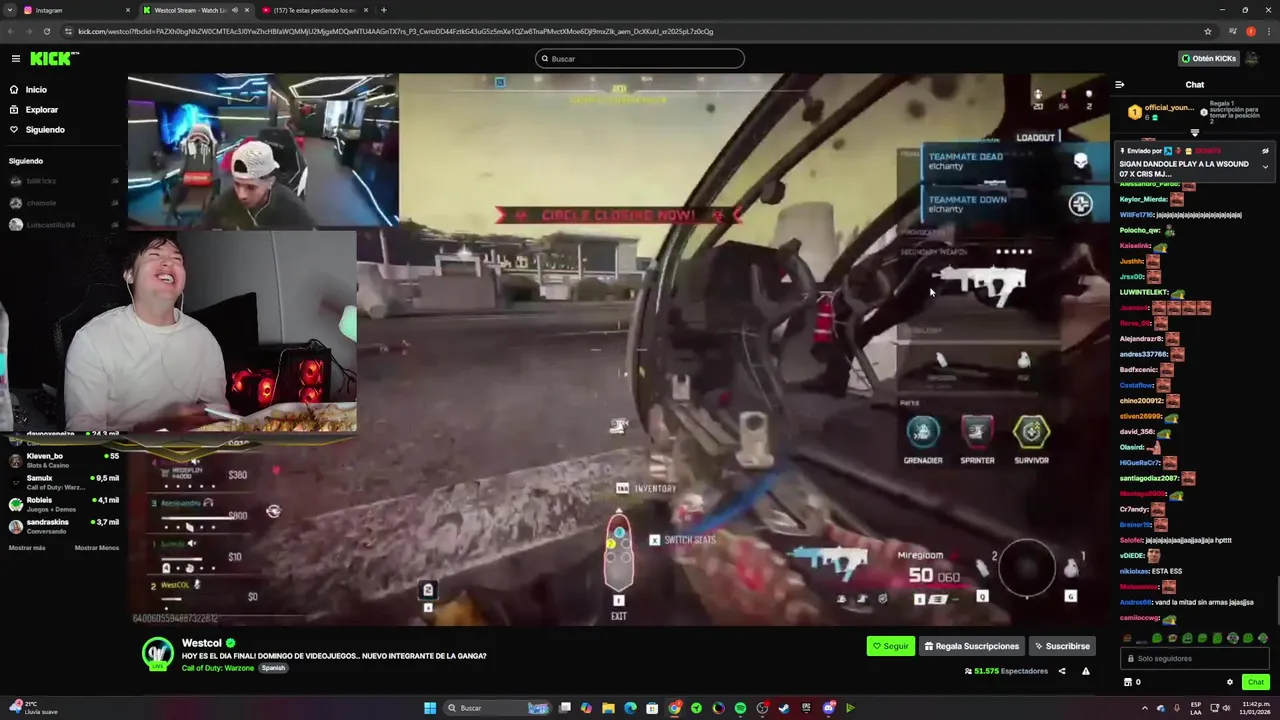The height and width of the screenshot is (720, 1280).
Task: Switch to the YouTube browser tab
Action: 315,10
